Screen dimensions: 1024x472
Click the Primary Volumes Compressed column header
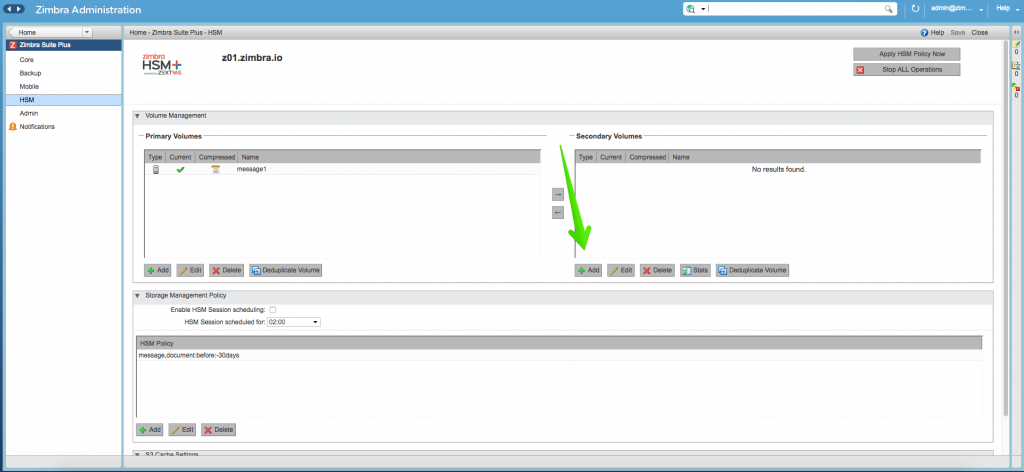click(x=216, y=157)
